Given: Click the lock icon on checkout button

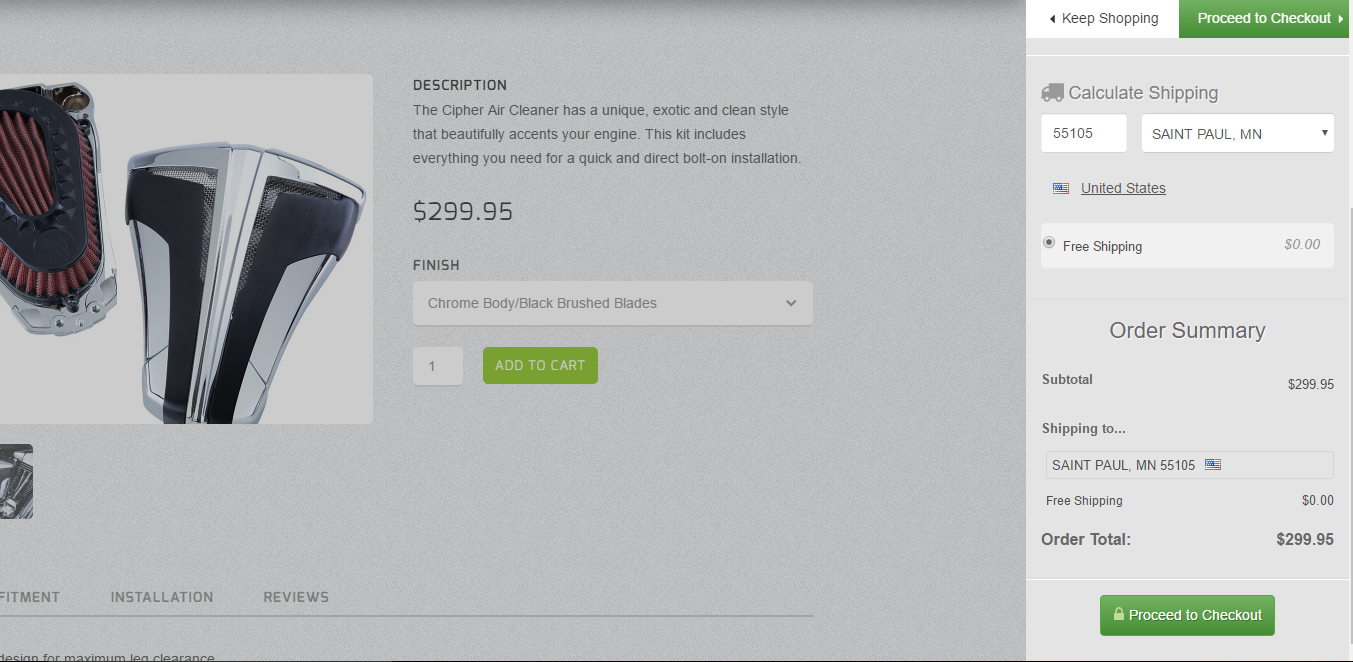Looking at the screenshot, I should pyautogui.click(x=1119, y=614).
